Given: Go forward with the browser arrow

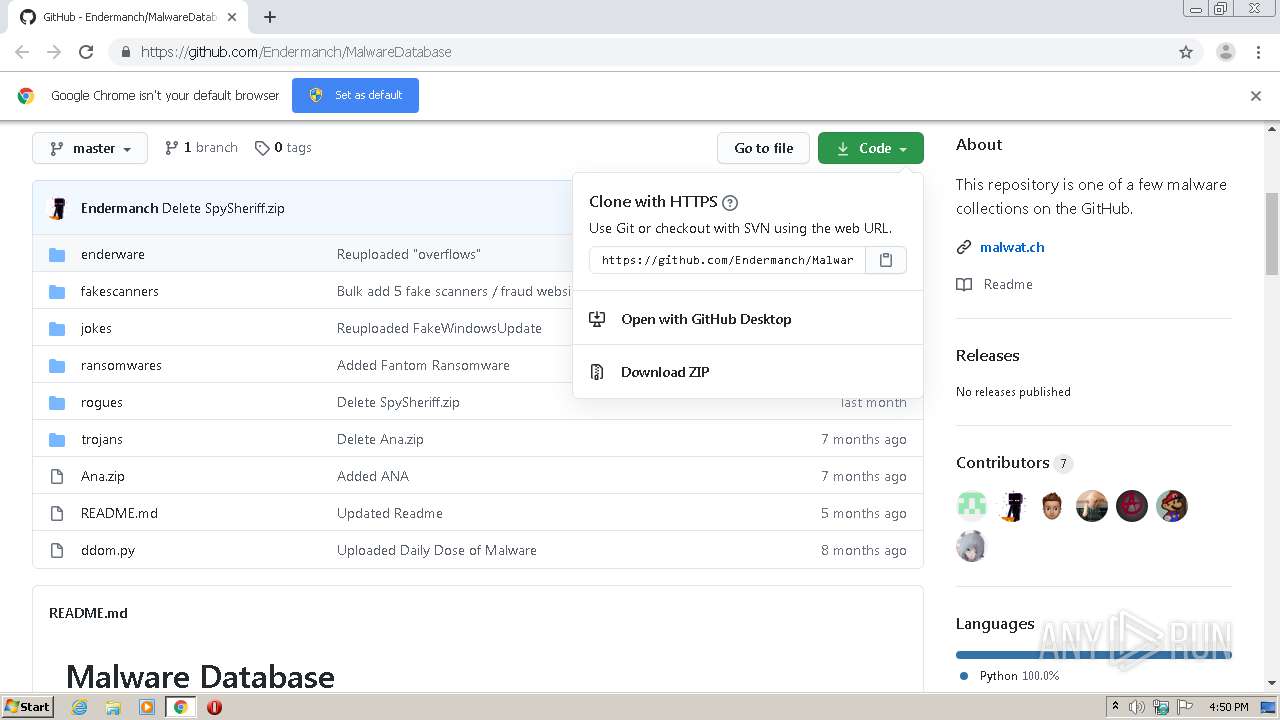Looking at the screenshot, I should point(54,52).
